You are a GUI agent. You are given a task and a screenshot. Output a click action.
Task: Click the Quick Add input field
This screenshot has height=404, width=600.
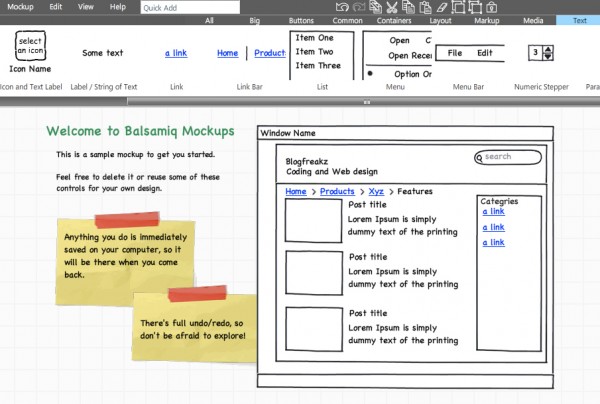pyautogui.click(x=190, y=7)
